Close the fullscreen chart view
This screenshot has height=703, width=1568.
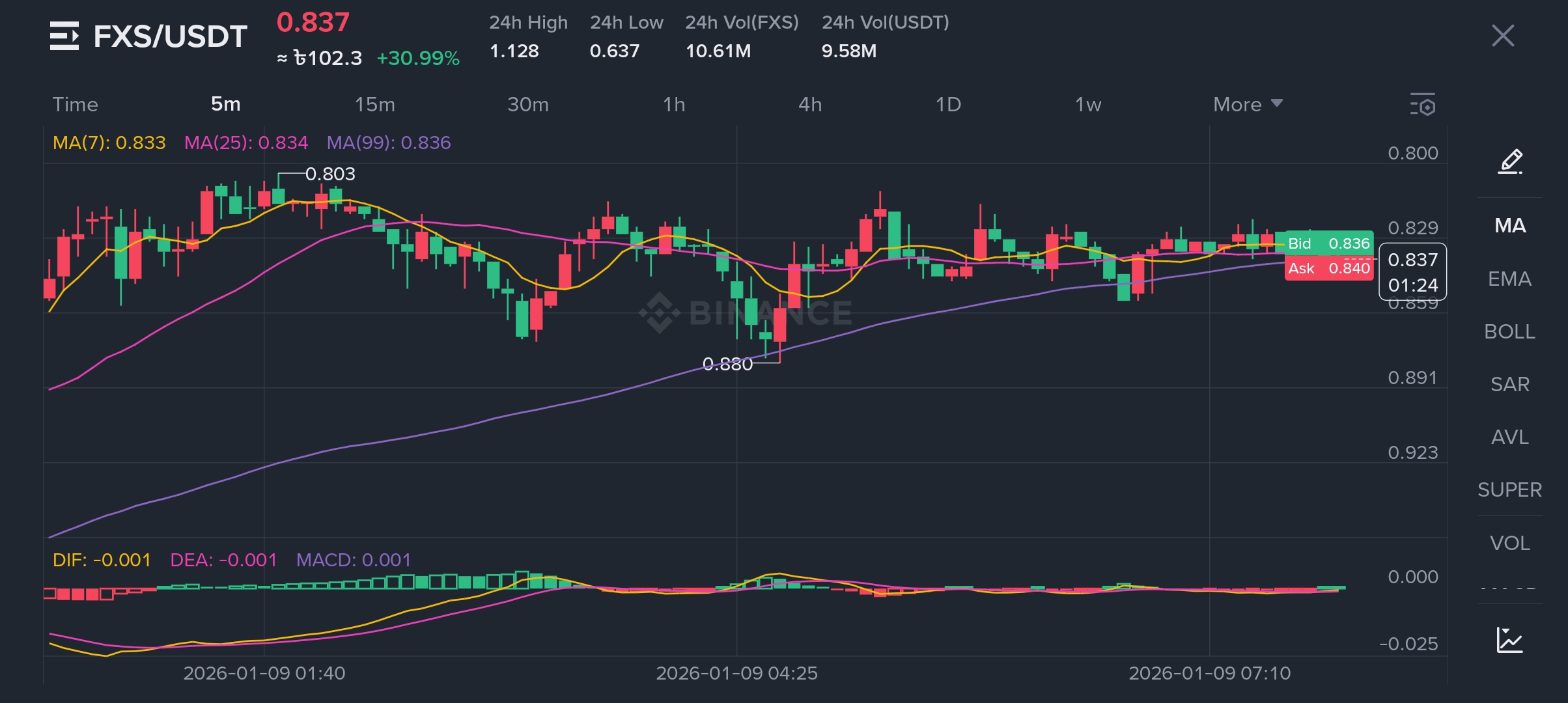tap(1503, 36)
